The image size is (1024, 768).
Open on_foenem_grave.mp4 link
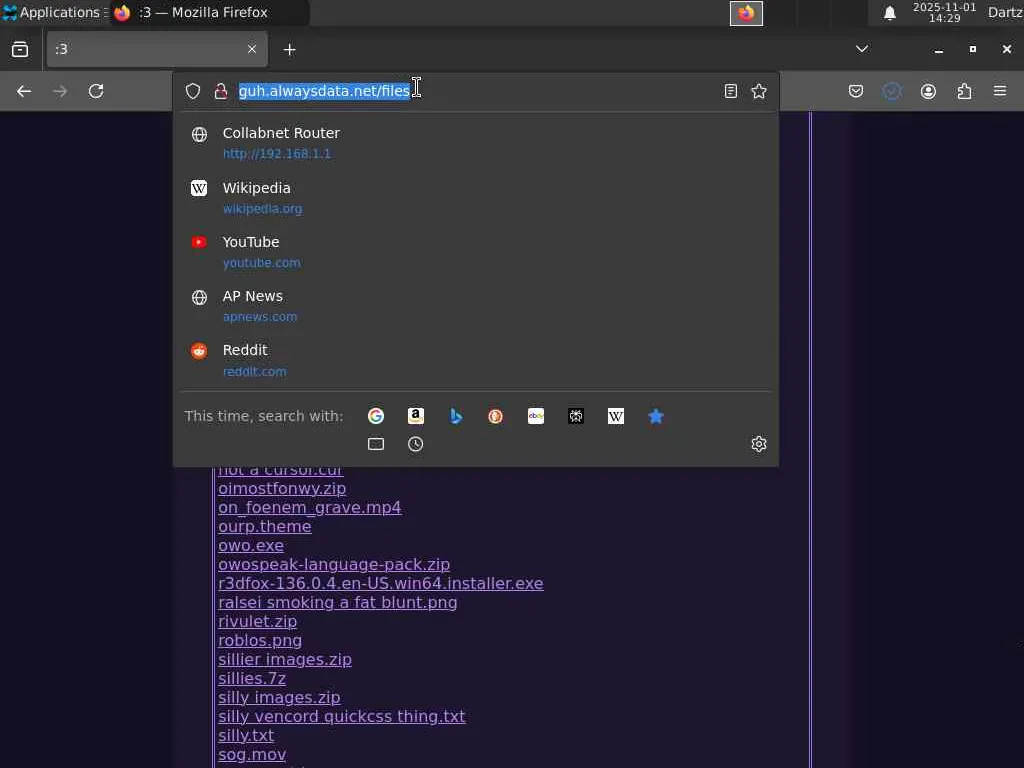[x=310, y=507]
